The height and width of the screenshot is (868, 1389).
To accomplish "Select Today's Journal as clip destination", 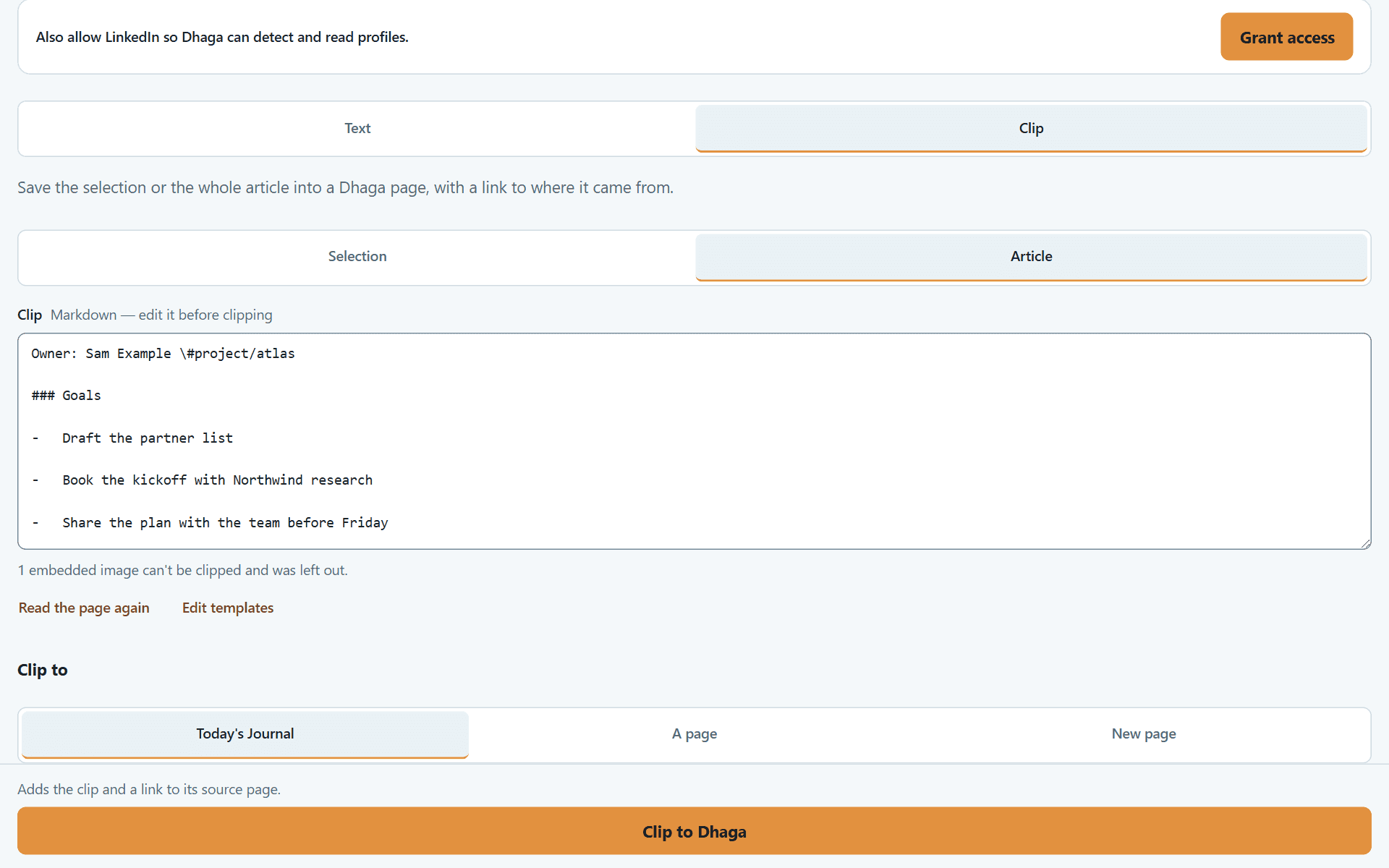I will (x=245, y=733).
